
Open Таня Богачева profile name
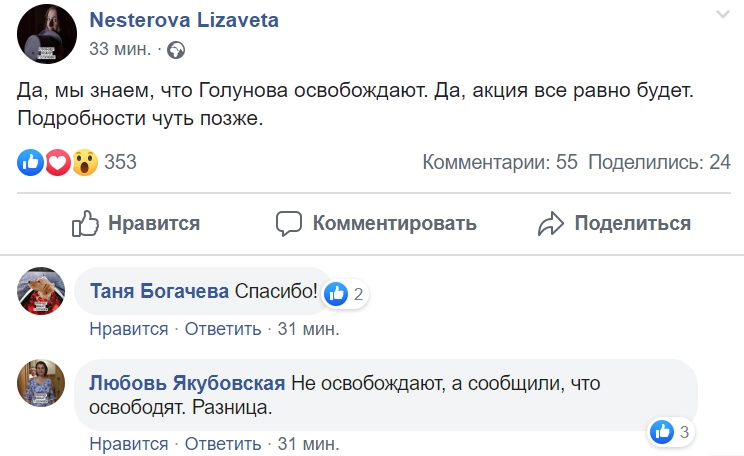coord(160,292)
